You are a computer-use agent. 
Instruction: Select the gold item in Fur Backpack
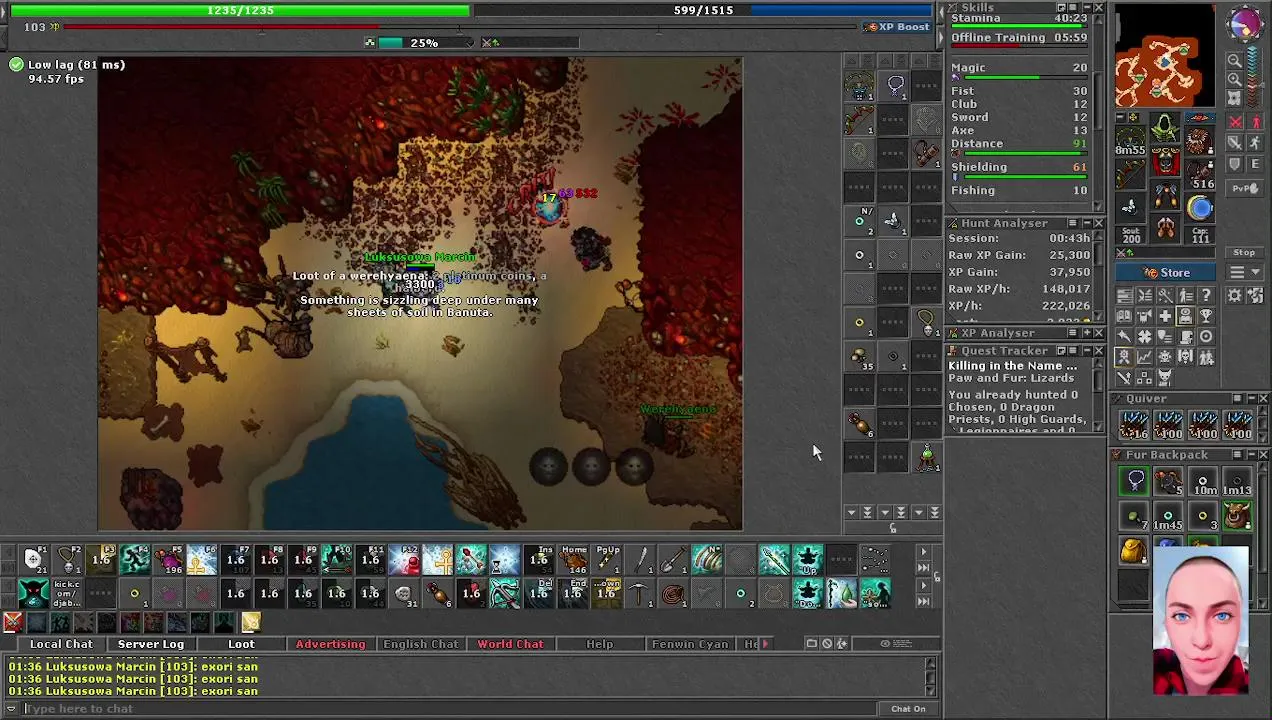click(1133, 551)
